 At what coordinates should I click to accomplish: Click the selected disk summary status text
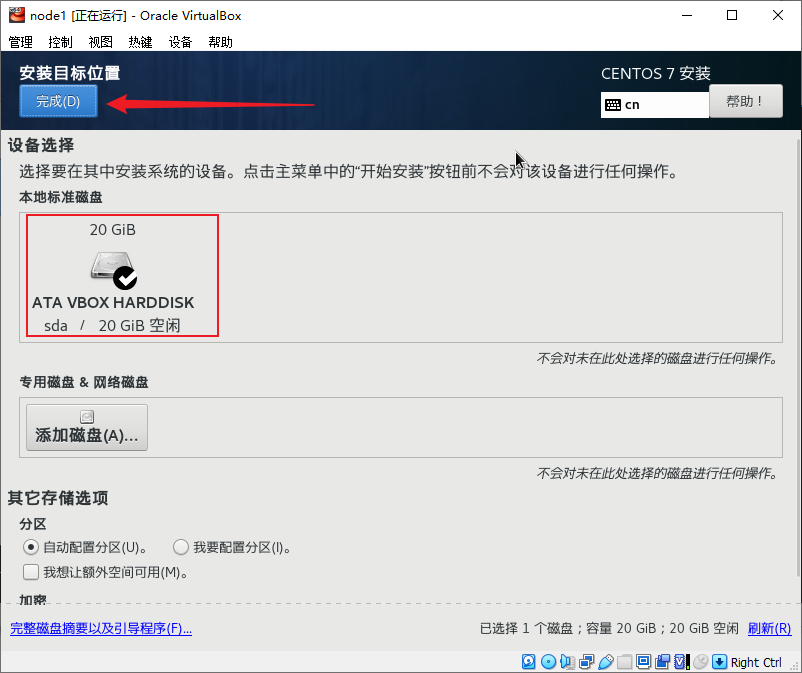point(609,629)
